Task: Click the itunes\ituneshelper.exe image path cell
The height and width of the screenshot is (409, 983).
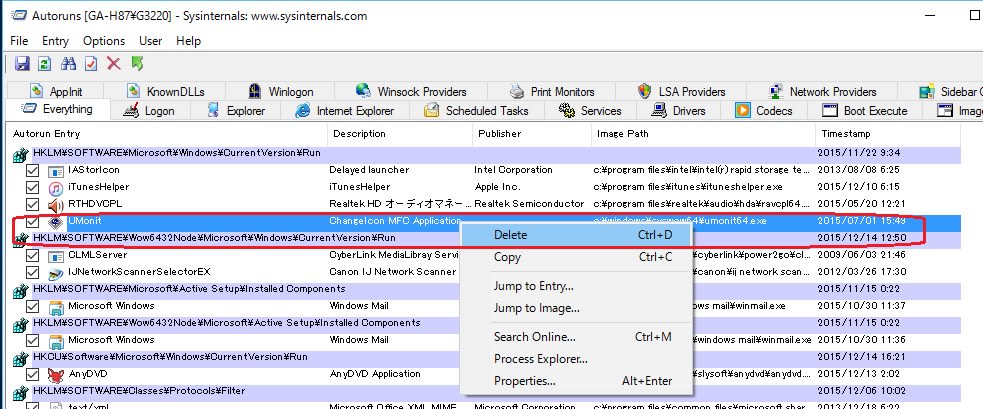Action: click(x=688, y=187)
